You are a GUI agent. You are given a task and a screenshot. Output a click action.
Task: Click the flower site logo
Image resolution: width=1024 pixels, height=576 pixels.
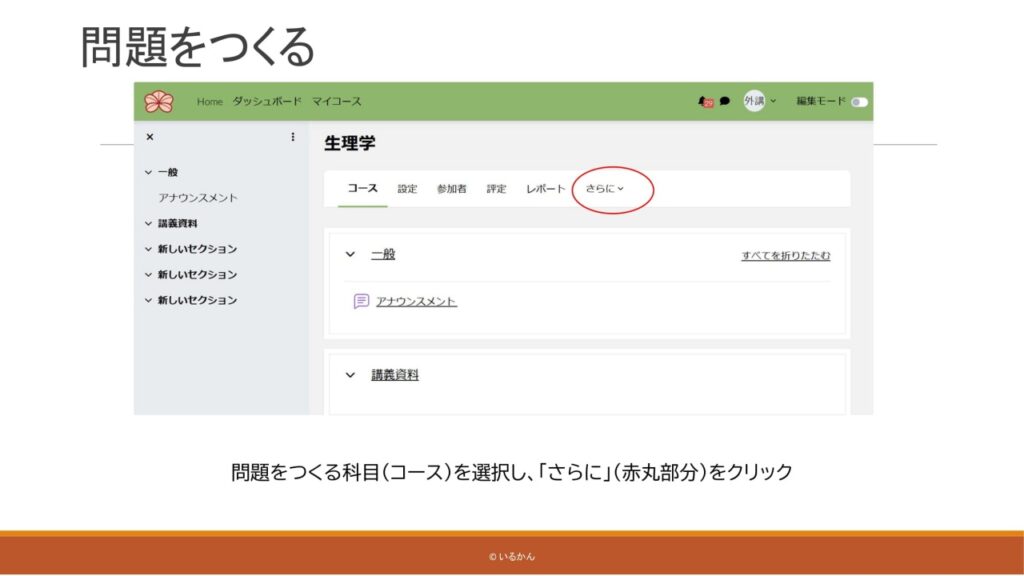(159, 102)
